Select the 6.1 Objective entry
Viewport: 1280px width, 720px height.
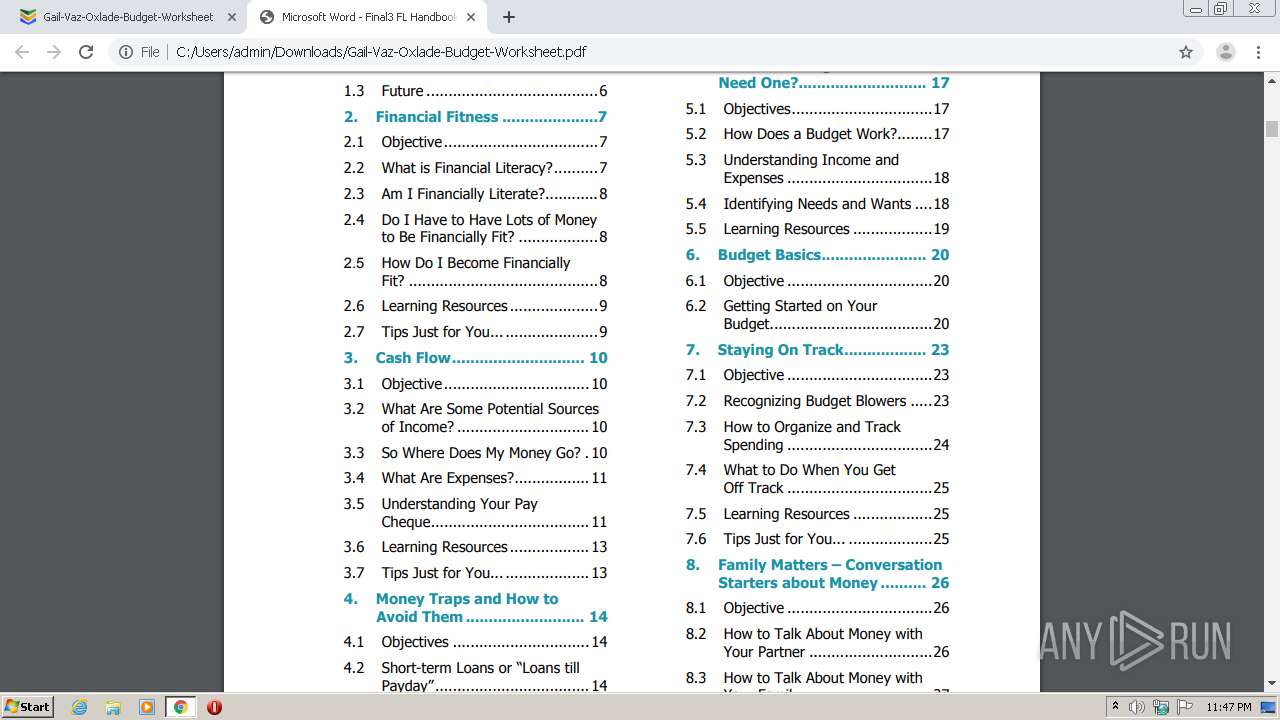[x=817, y=281]
